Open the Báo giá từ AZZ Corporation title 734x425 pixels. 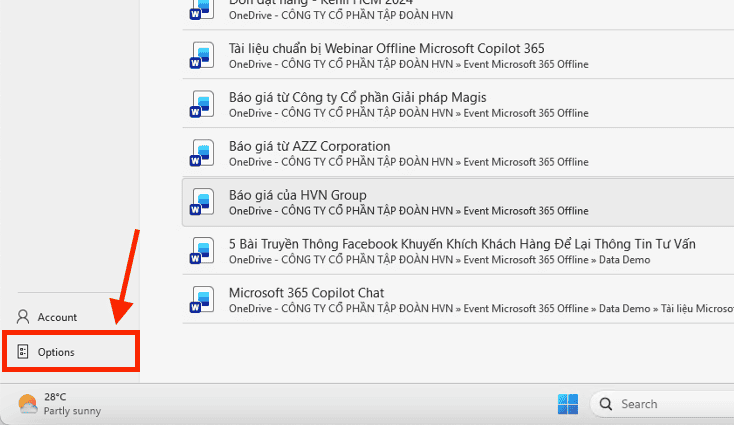pos(309,146)
